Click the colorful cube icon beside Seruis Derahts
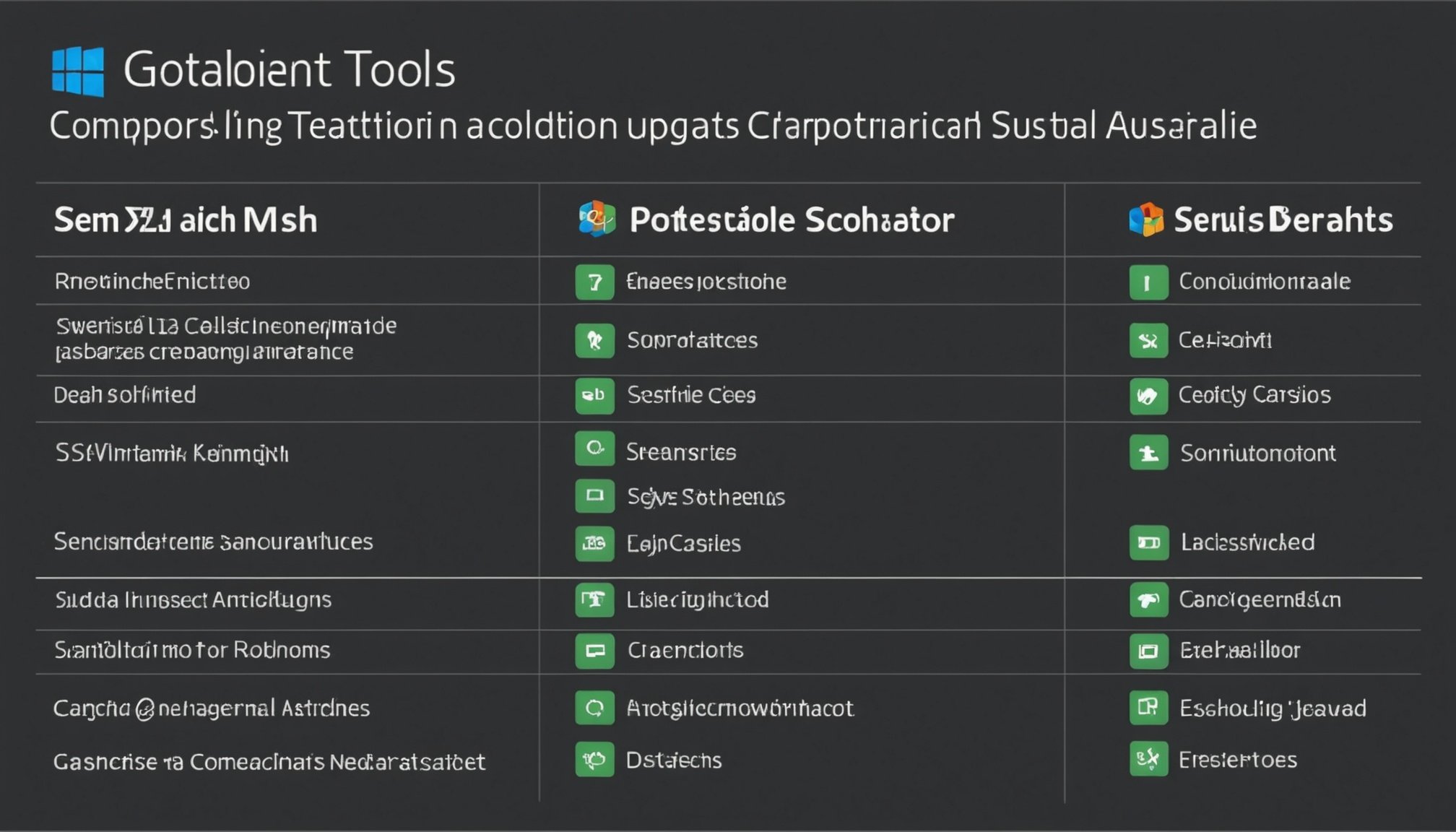The width and height of the screenshot is (1456, 832). (x=1146, y=220)
